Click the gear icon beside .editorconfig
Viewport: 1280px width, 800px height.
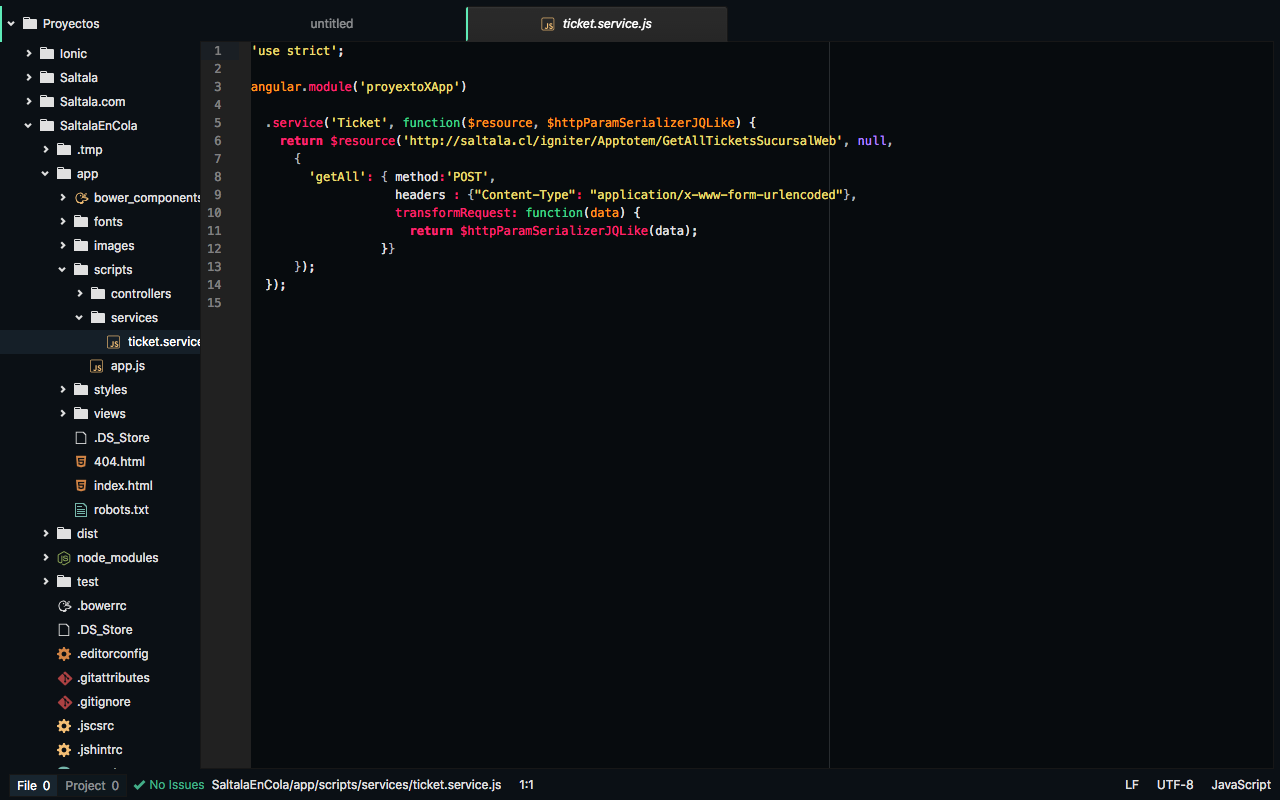64,653
